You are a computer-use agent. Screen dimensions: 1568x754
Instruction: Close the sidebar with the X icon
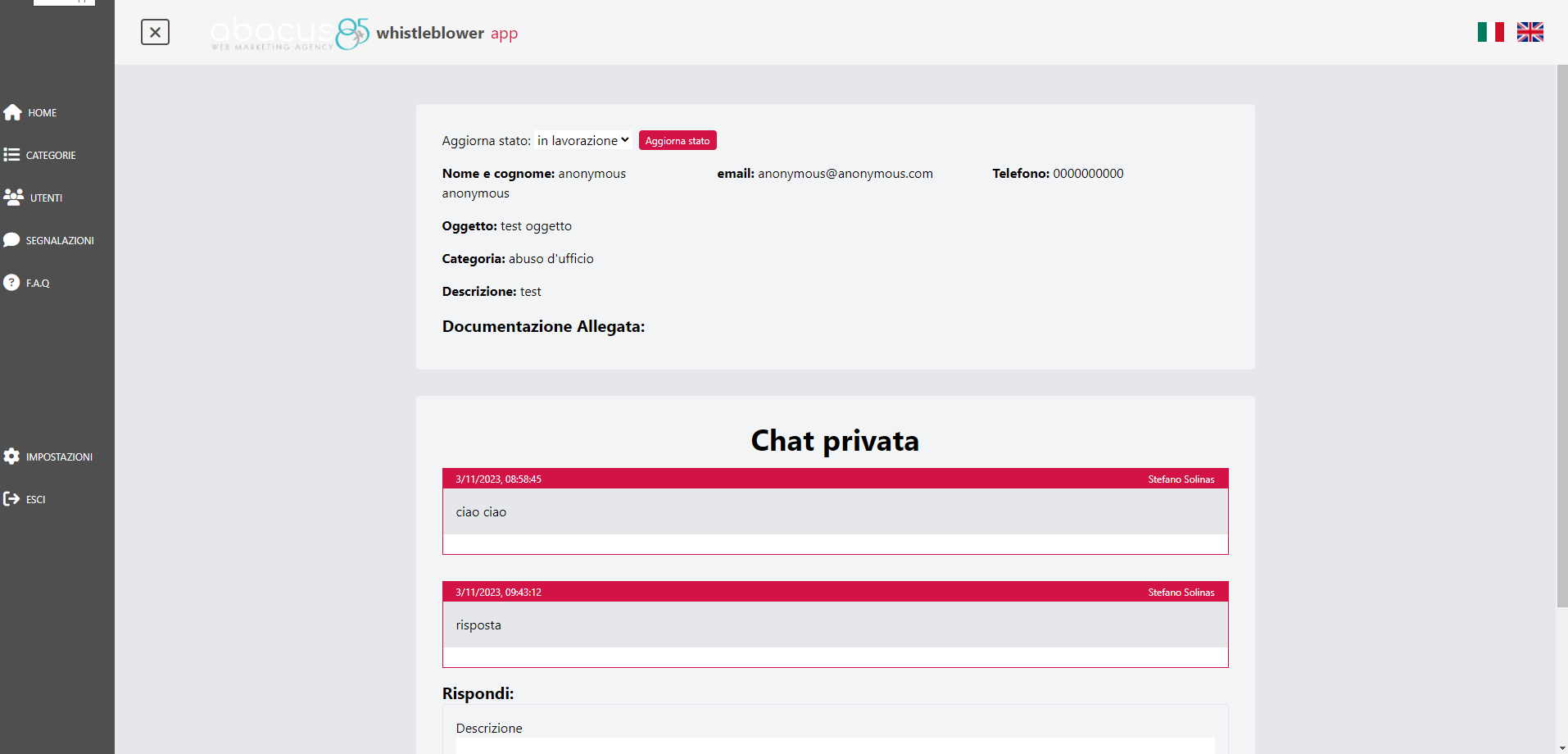(155, 32)
